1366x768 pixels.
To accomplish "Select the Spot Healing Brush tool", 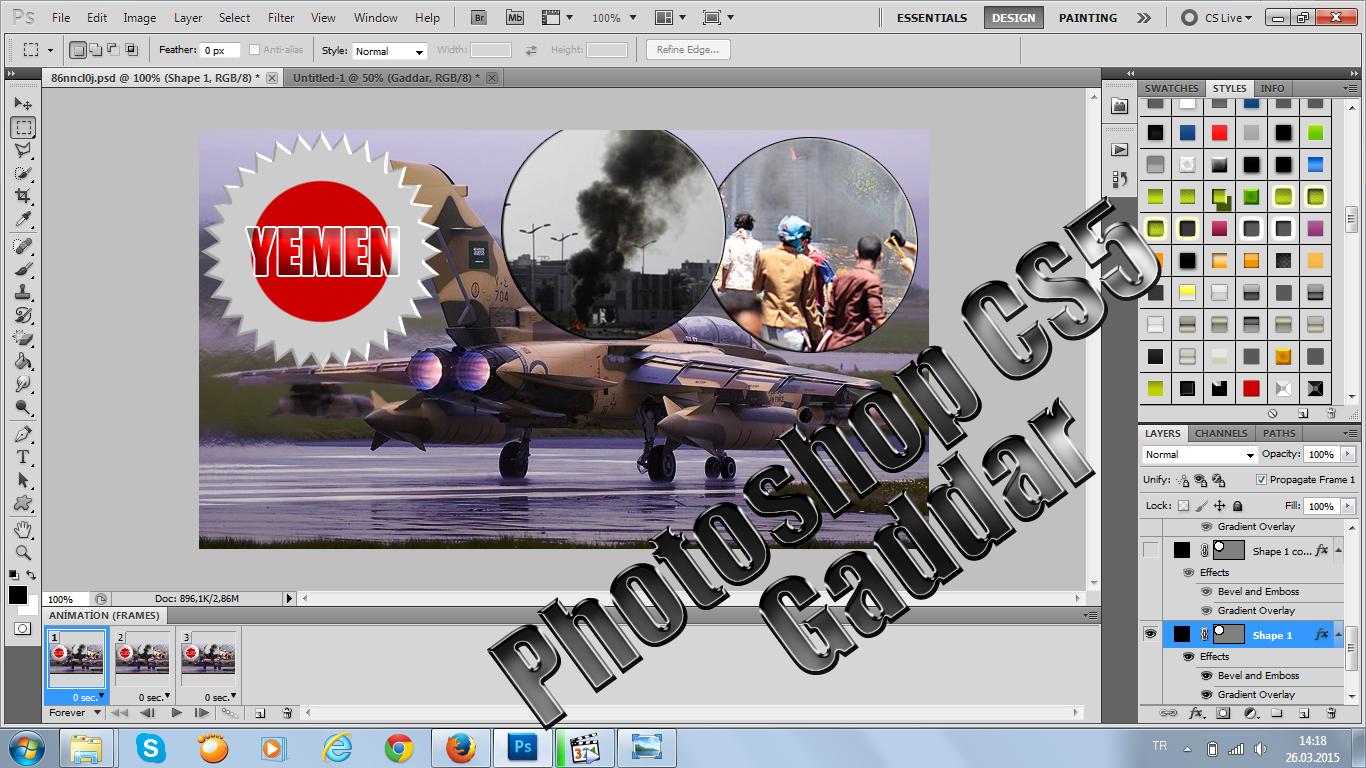I will coord(23,246).
